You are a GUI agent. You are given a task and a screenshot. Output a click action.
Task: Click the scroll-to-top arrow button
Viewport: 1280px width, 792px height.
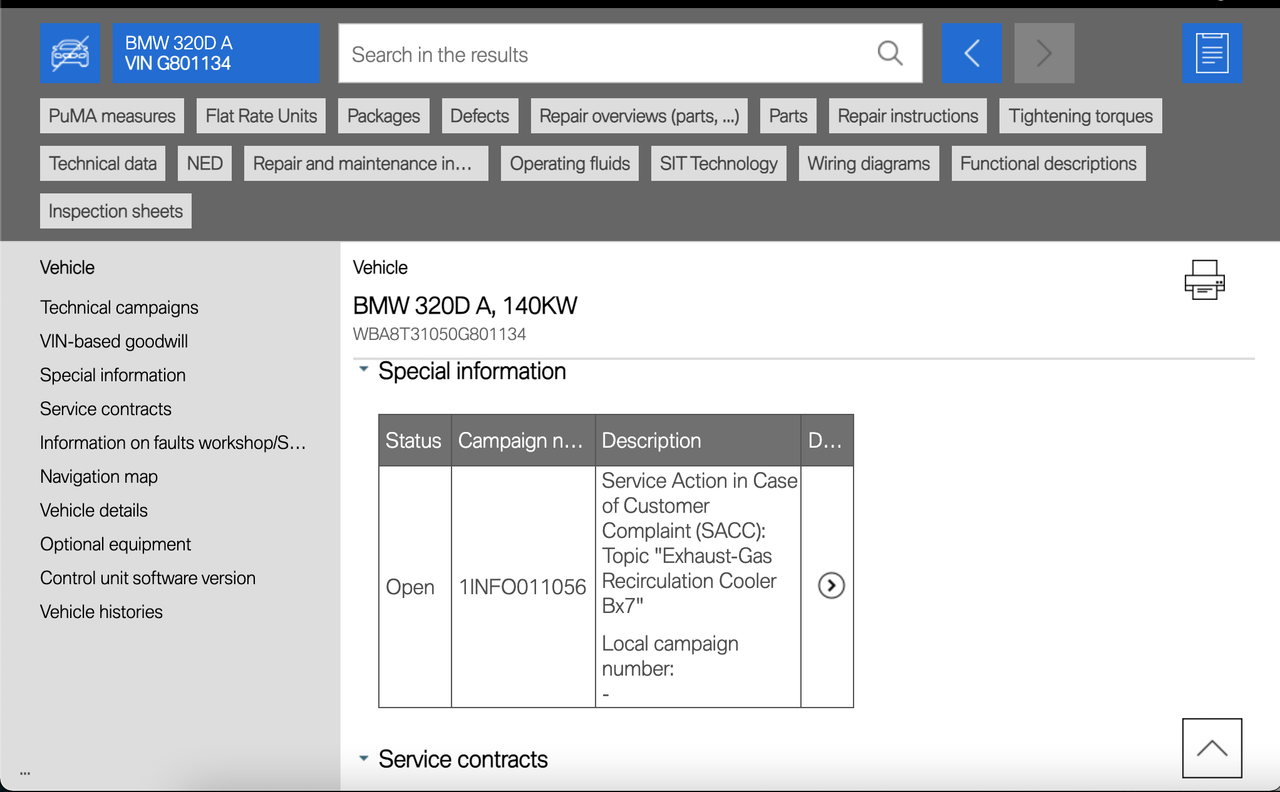point(1212,748)
